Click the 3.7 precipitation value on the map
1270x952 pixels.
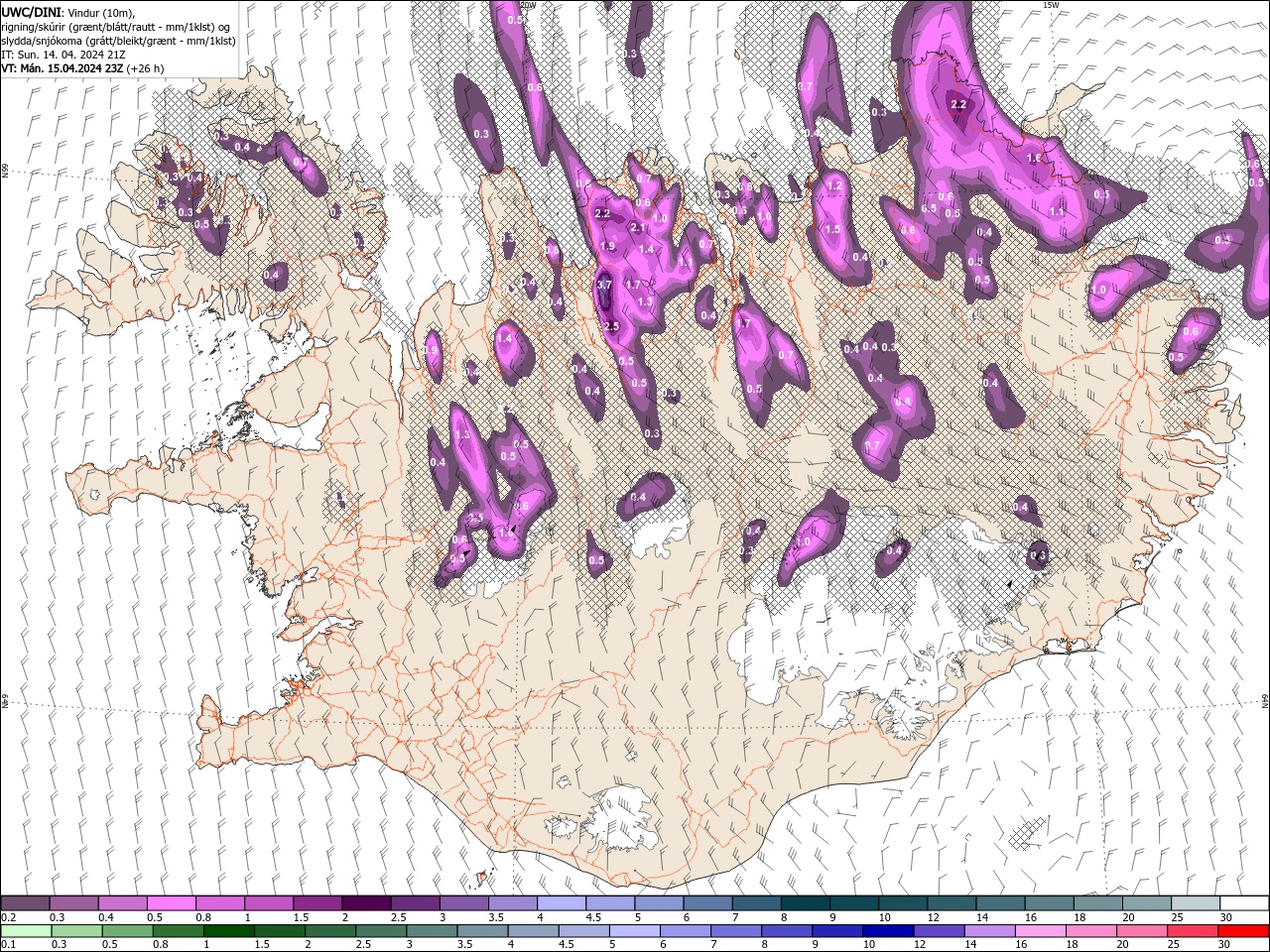(604, 285)
